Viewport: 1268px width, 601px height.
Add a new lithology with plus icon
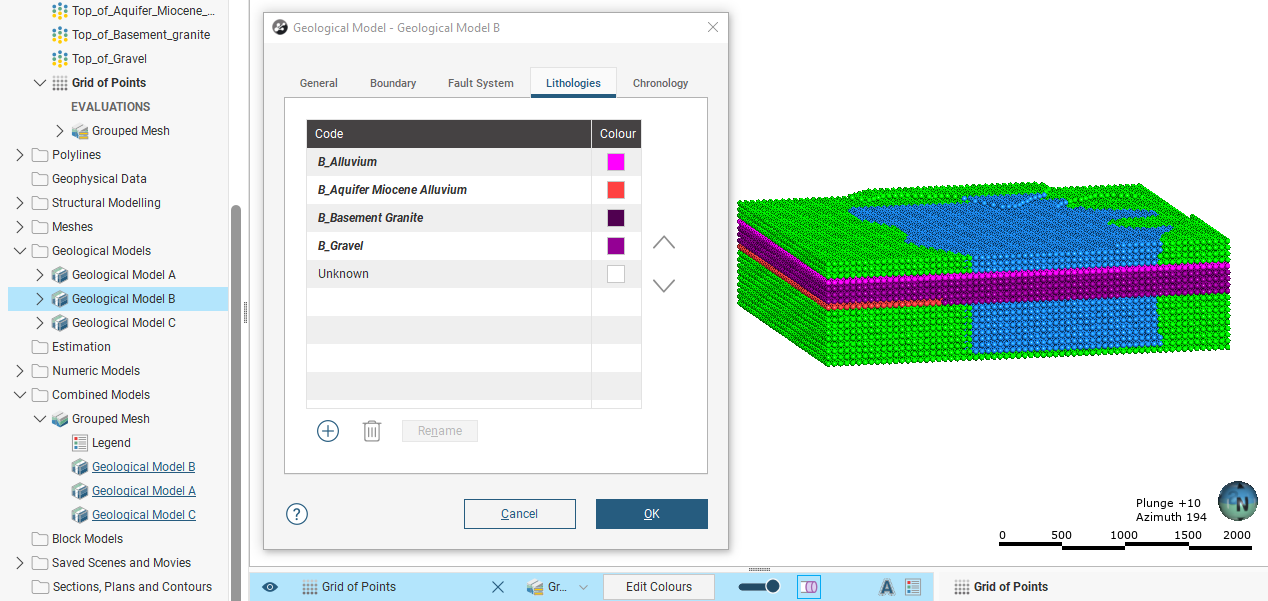click(328, 431)
